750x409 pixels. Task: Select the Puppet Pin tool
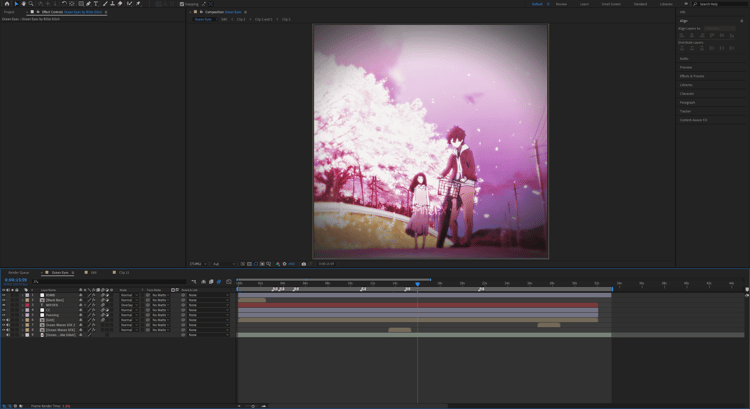pyautogui.click(x=138, y=4)
